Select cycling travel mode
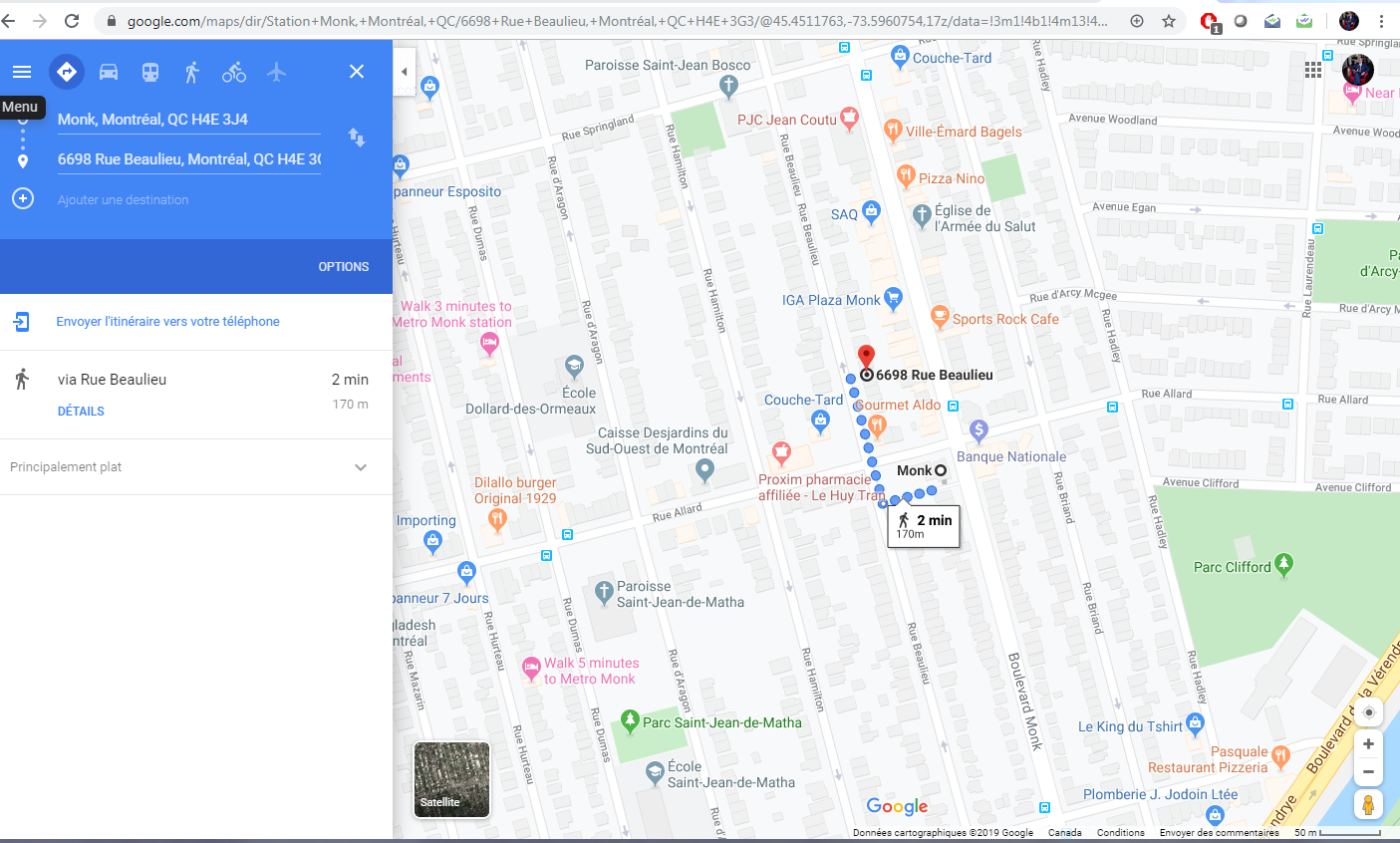Viewport: 1400px width, 843px height. 234,72
